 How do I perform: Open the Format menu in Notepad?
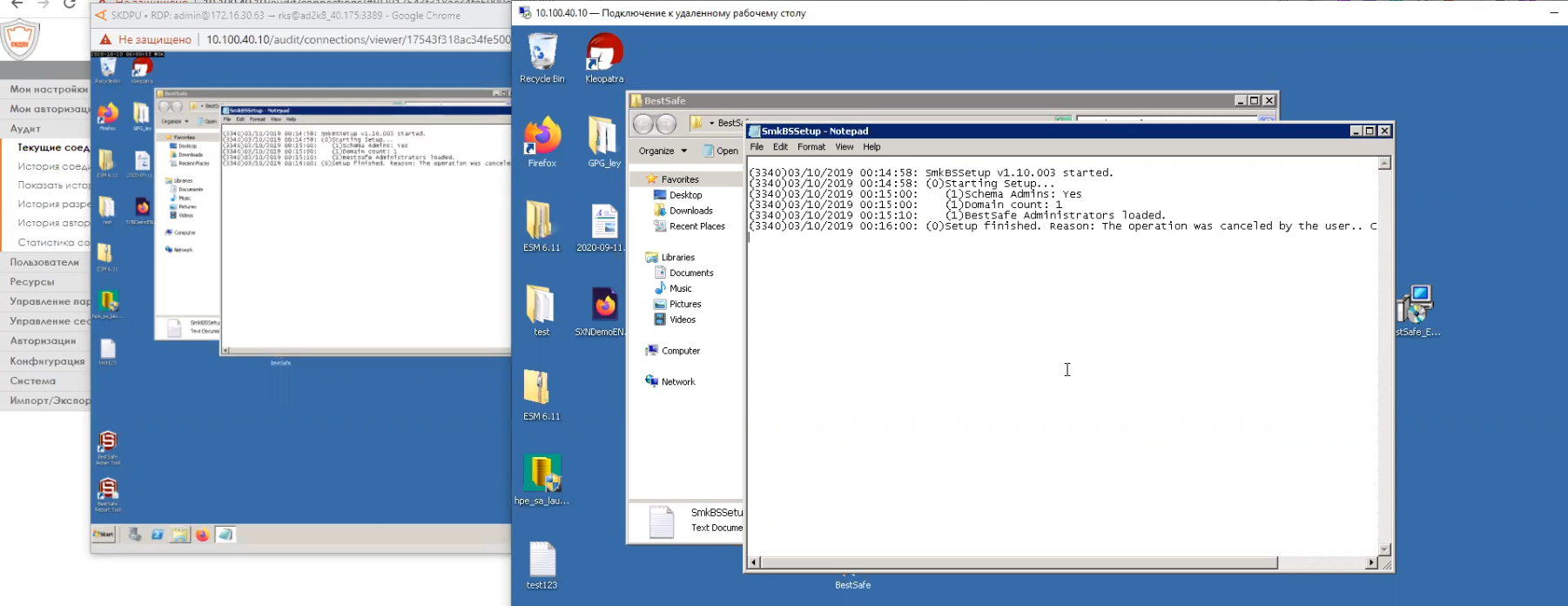[811, 147]
